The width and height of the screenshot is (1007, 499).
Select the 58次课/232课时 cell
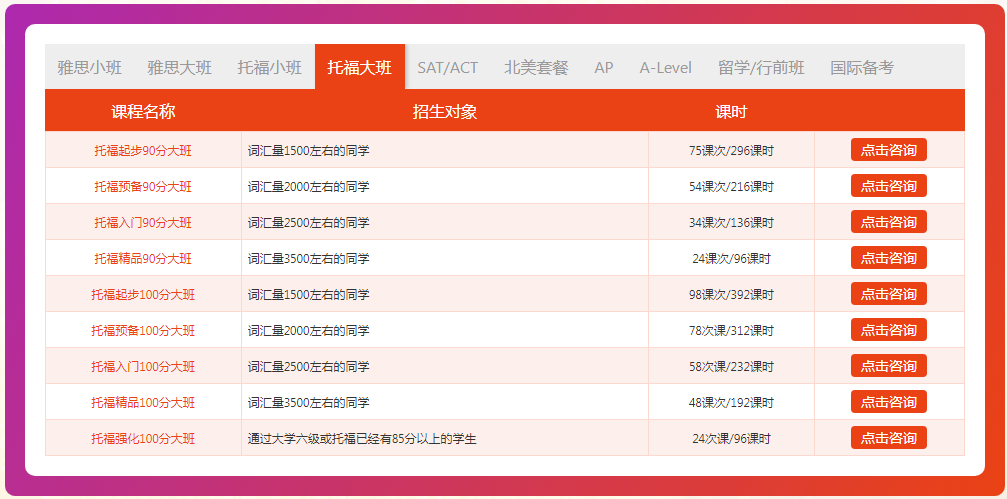coord(731,367)
